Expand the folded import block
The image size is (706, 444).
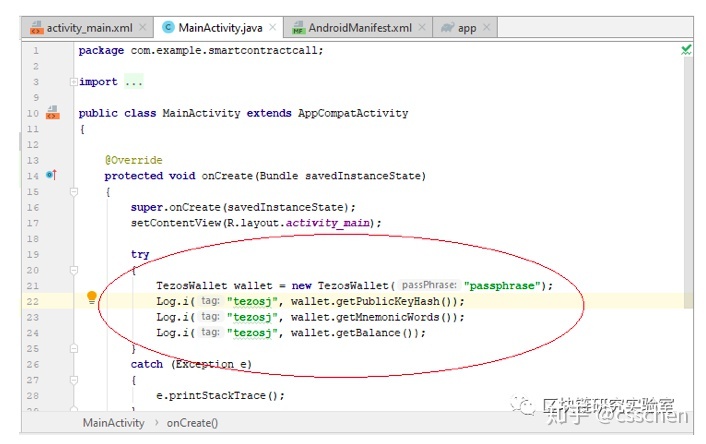(73, 82)
